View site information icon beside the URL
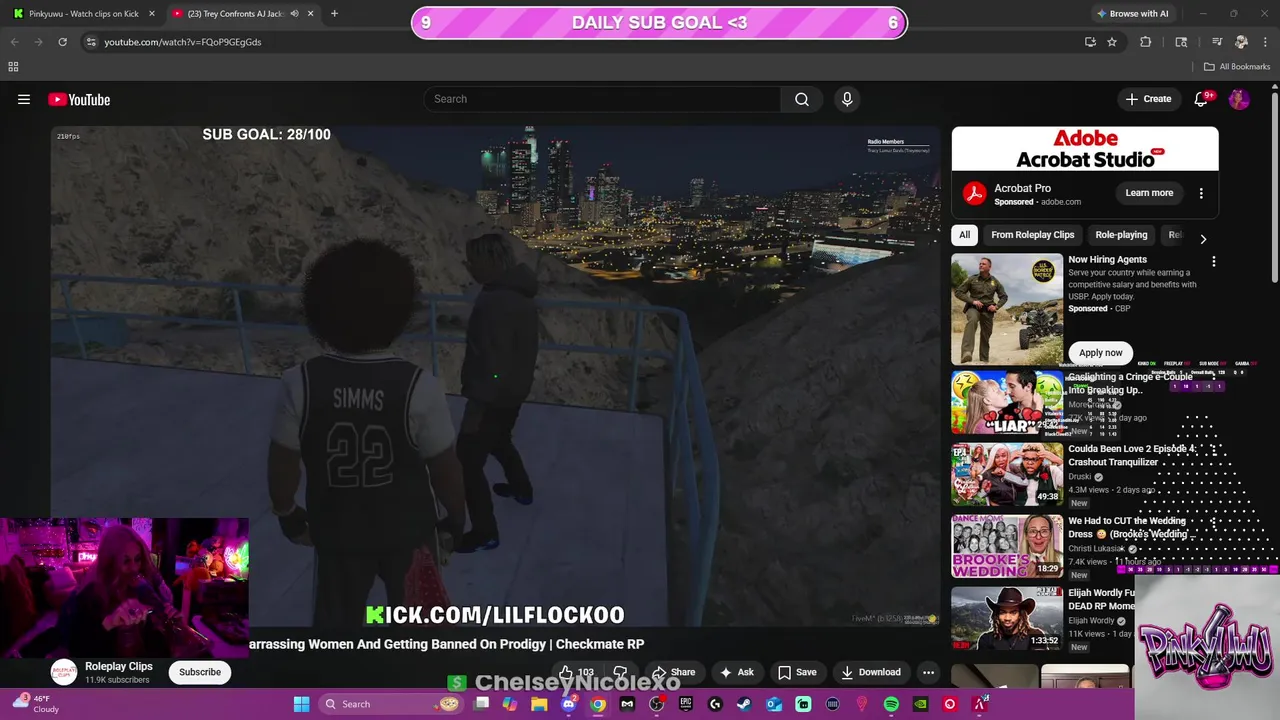1280x720 pixels. [91, 42]
